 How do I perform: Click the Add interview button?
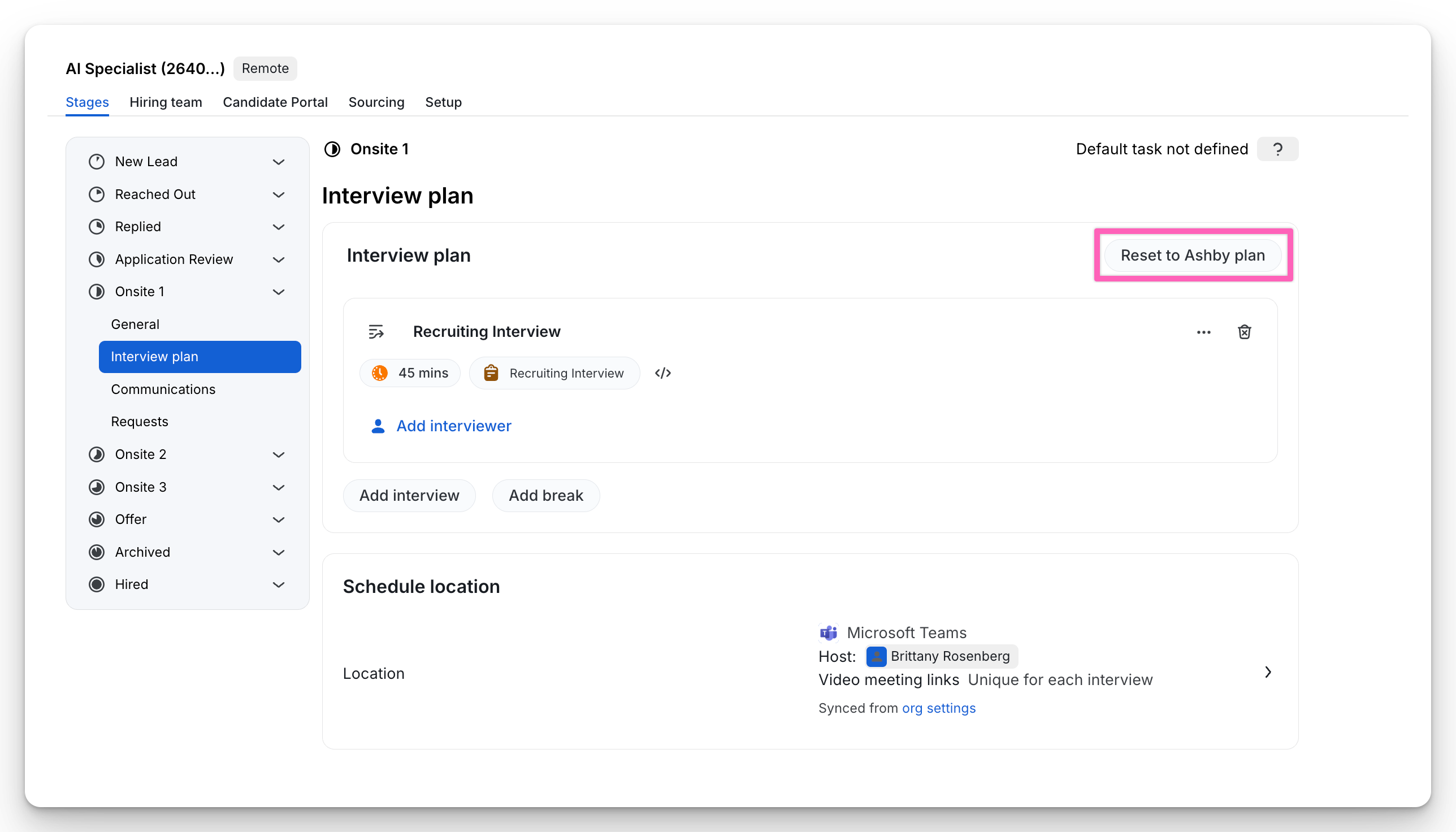coord(409,496)
